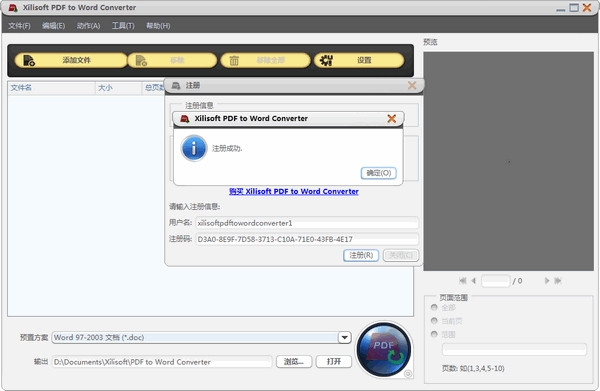600x391 pixels.
Task: Select the 范围 radio button
Action: (x=434, y=334)
